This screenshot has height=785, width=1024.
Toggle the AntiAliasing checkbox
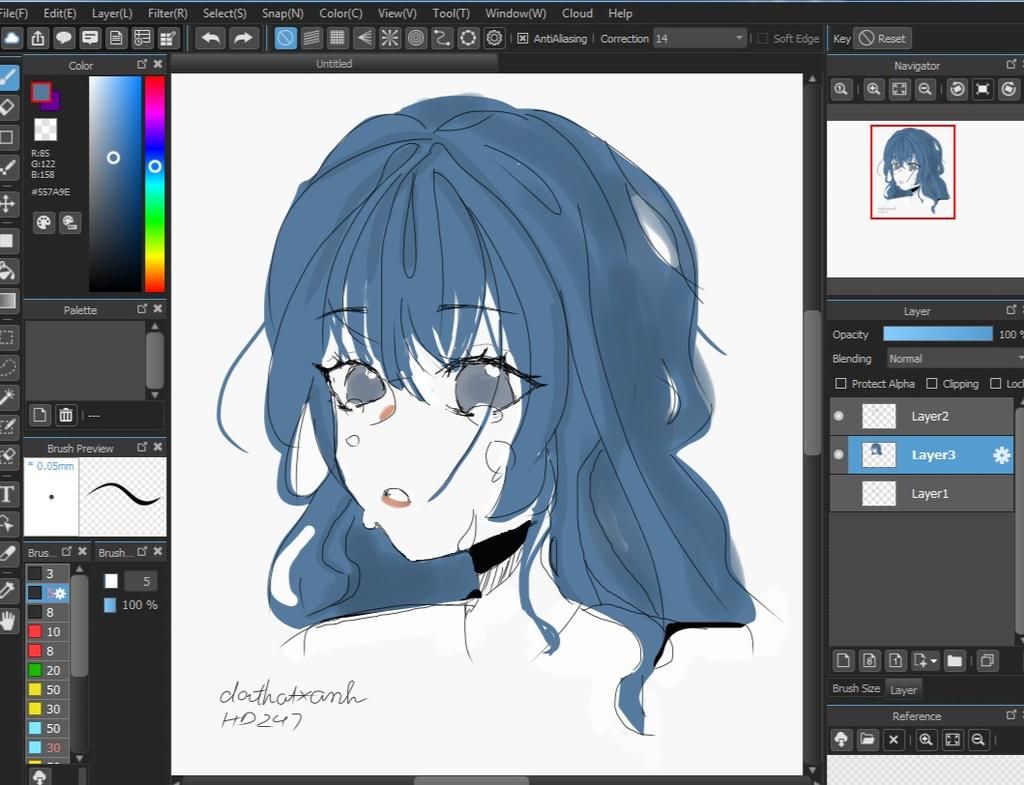(x=522, y=39)
